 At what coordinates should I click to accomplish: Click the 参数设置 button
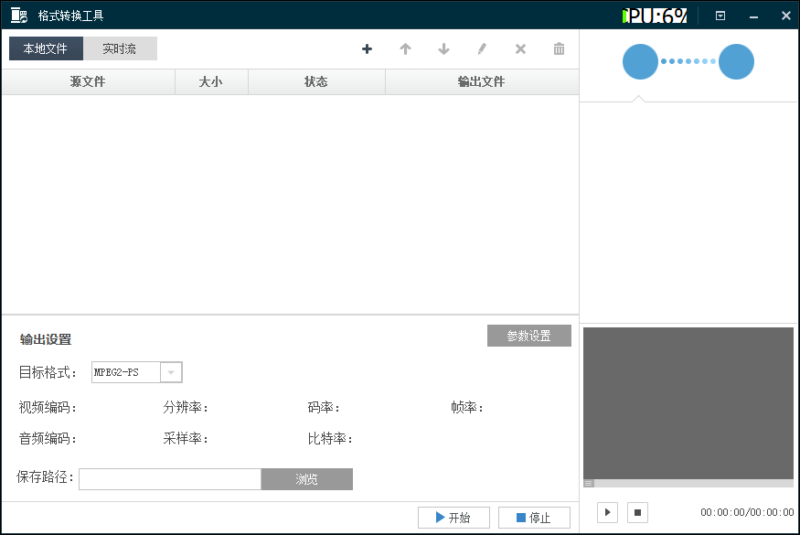click(x=529, y=336)
